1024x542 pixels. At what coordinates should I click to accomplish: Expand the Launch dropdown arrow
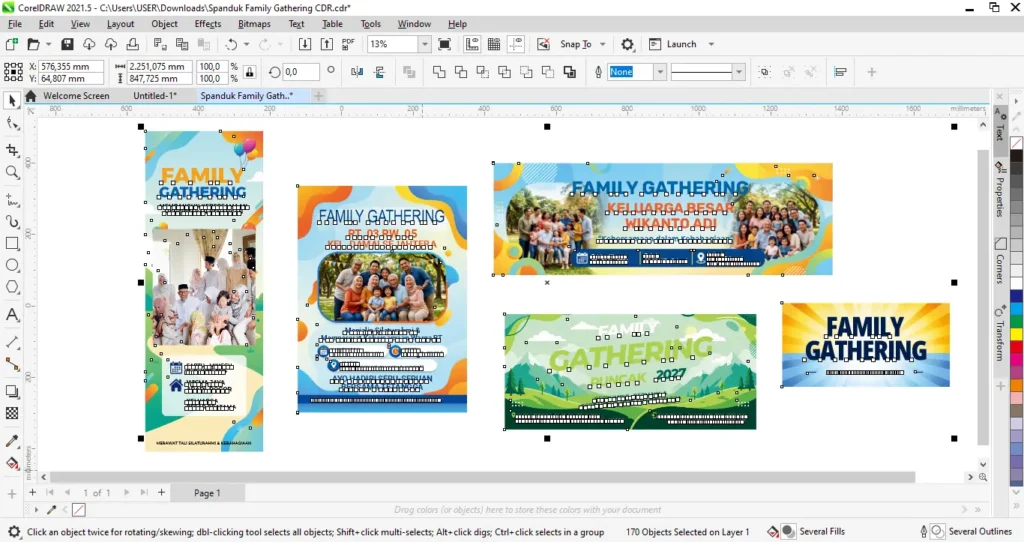point(711,44)
